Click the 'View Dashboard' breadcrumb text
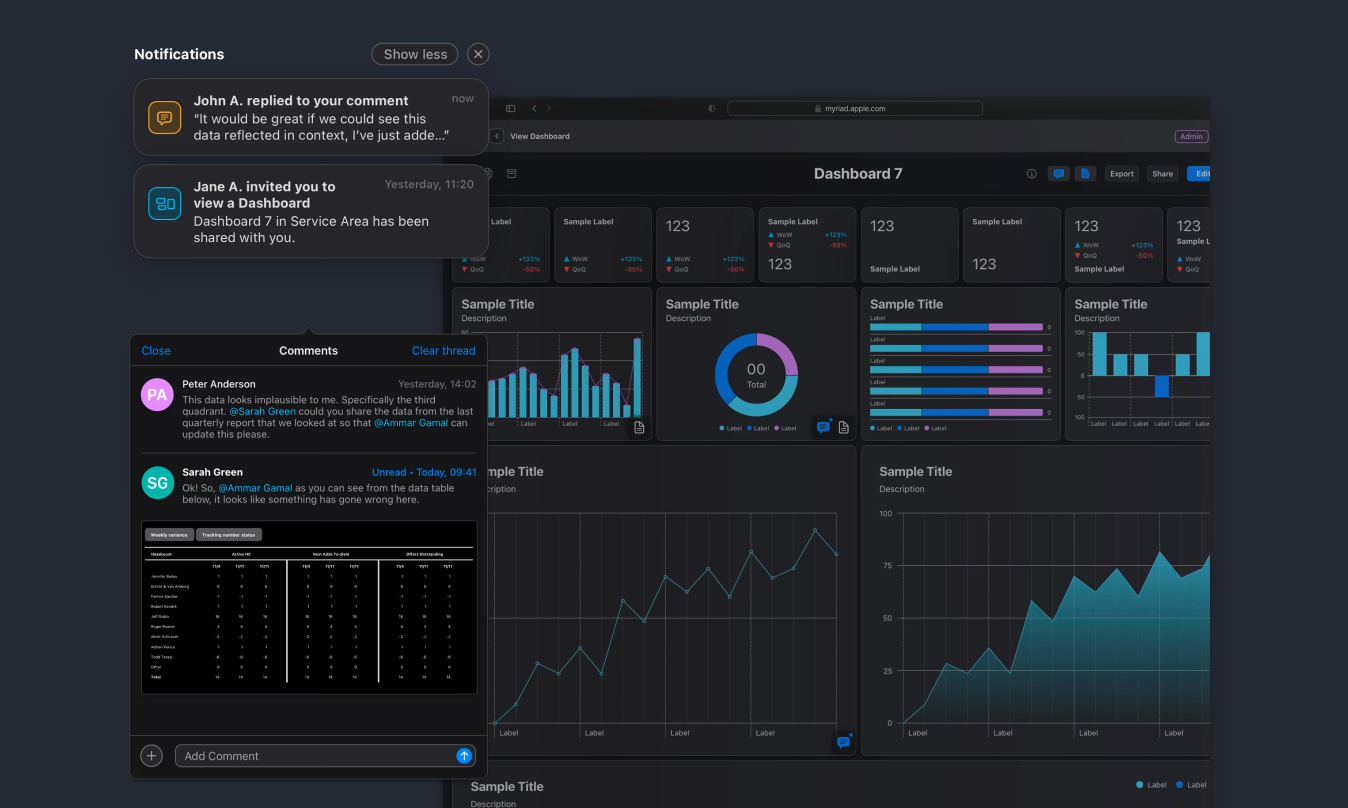The width and height of the screenshot is (1348, 808). click(540, 136)
